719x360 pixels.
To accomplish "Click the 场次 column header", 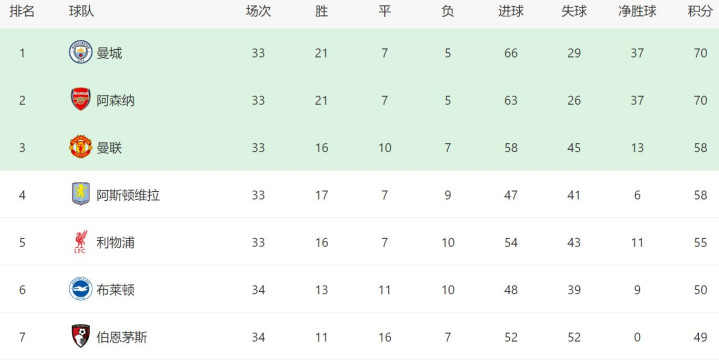I will click(x=258, y=12).
